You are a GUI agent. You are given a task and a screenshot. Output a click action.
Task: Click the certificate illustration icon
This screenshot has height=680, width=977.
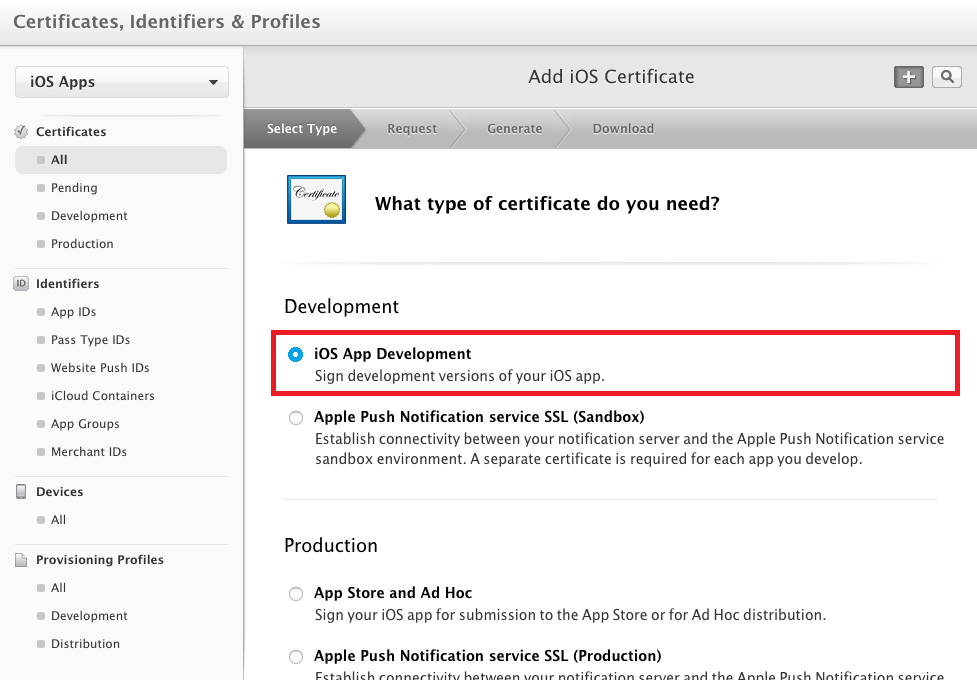[317, 199]
